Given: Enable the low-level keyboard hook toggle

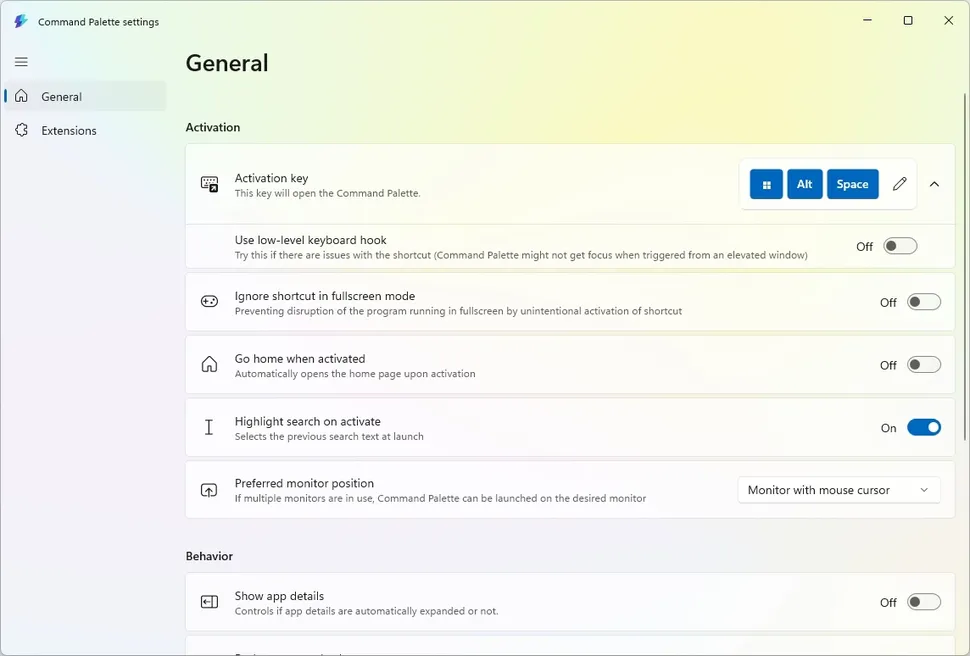Looking at the screenshot, I should pos(900,246).
